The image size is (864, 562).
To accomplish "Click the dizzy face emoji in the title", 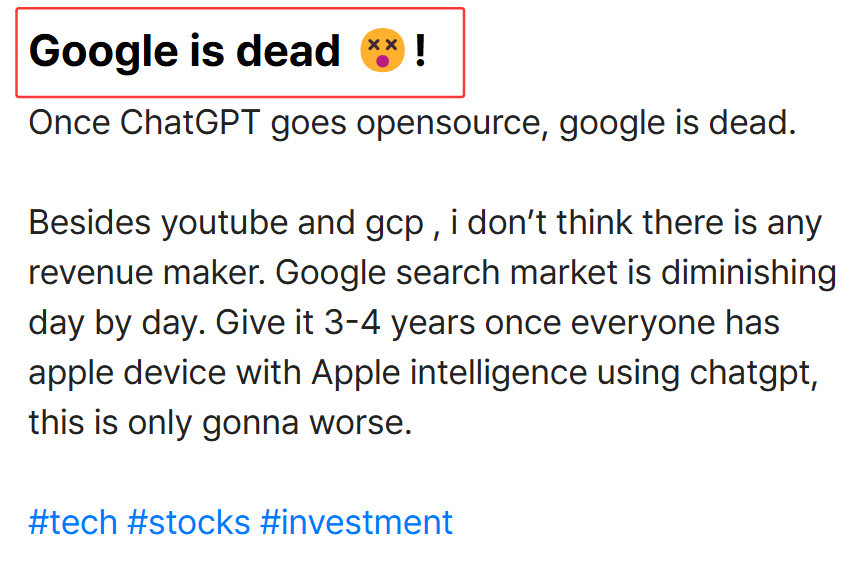I will coord(382,51).
